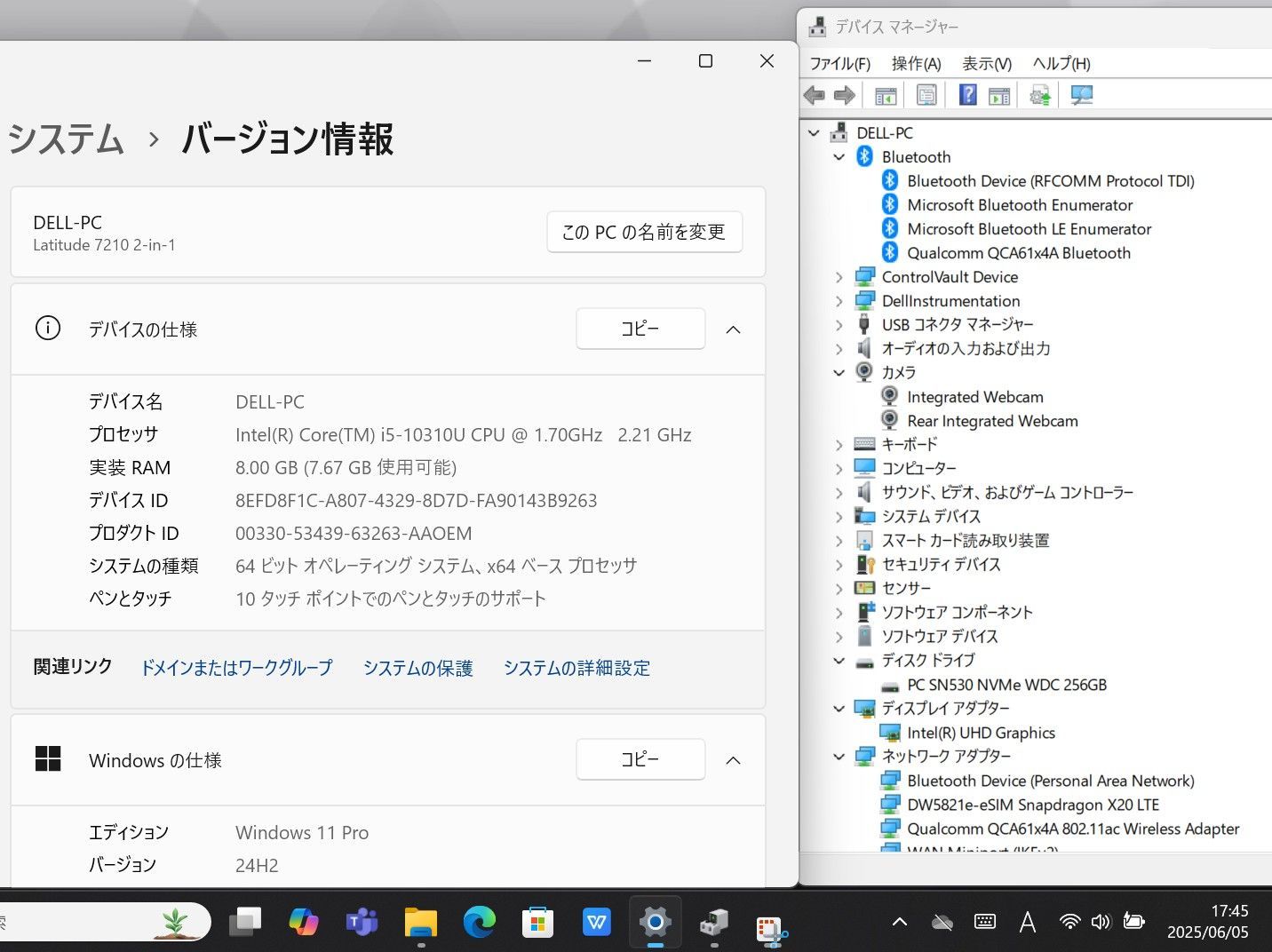
Task: Select Microsoft Bluetooth LE Enumerator
Action: coord(1029,229)
